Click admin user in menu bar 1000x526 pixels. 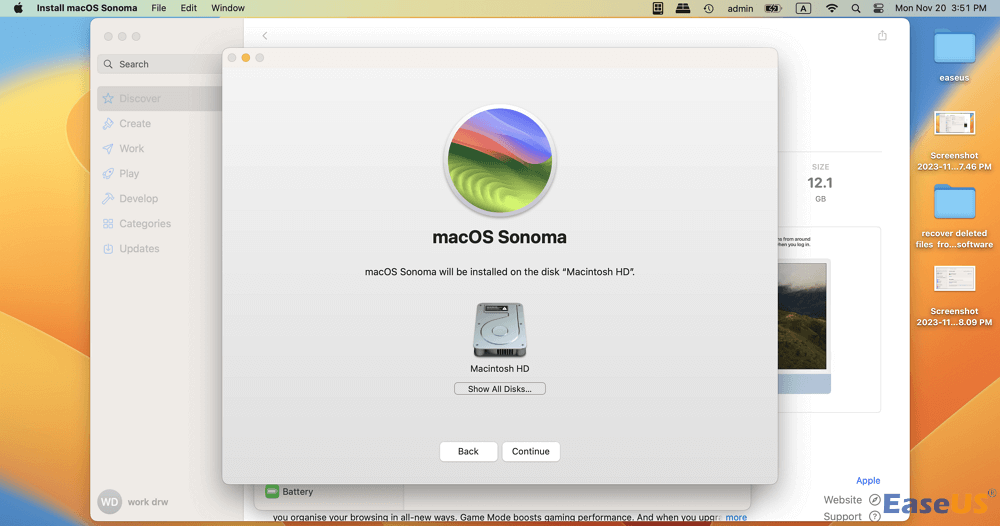coord(740,8)
